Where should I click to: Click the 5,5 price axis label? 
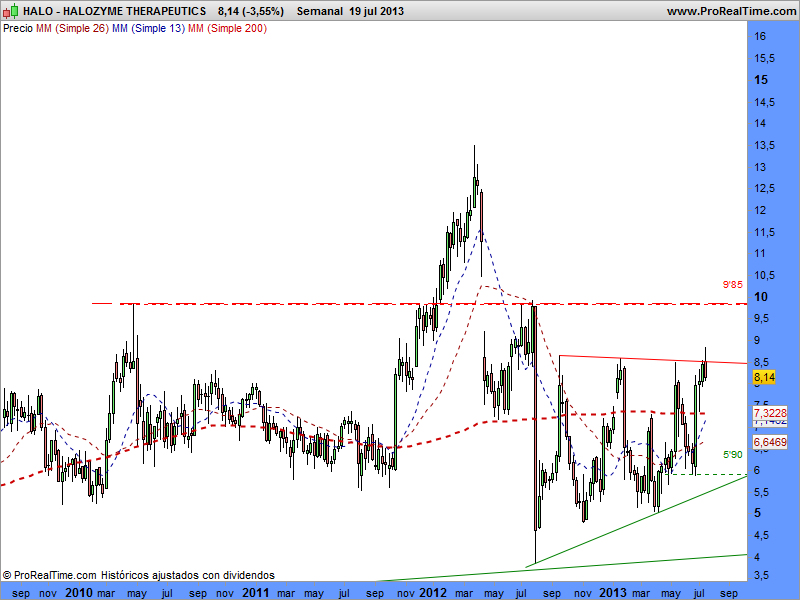[762, 493]
